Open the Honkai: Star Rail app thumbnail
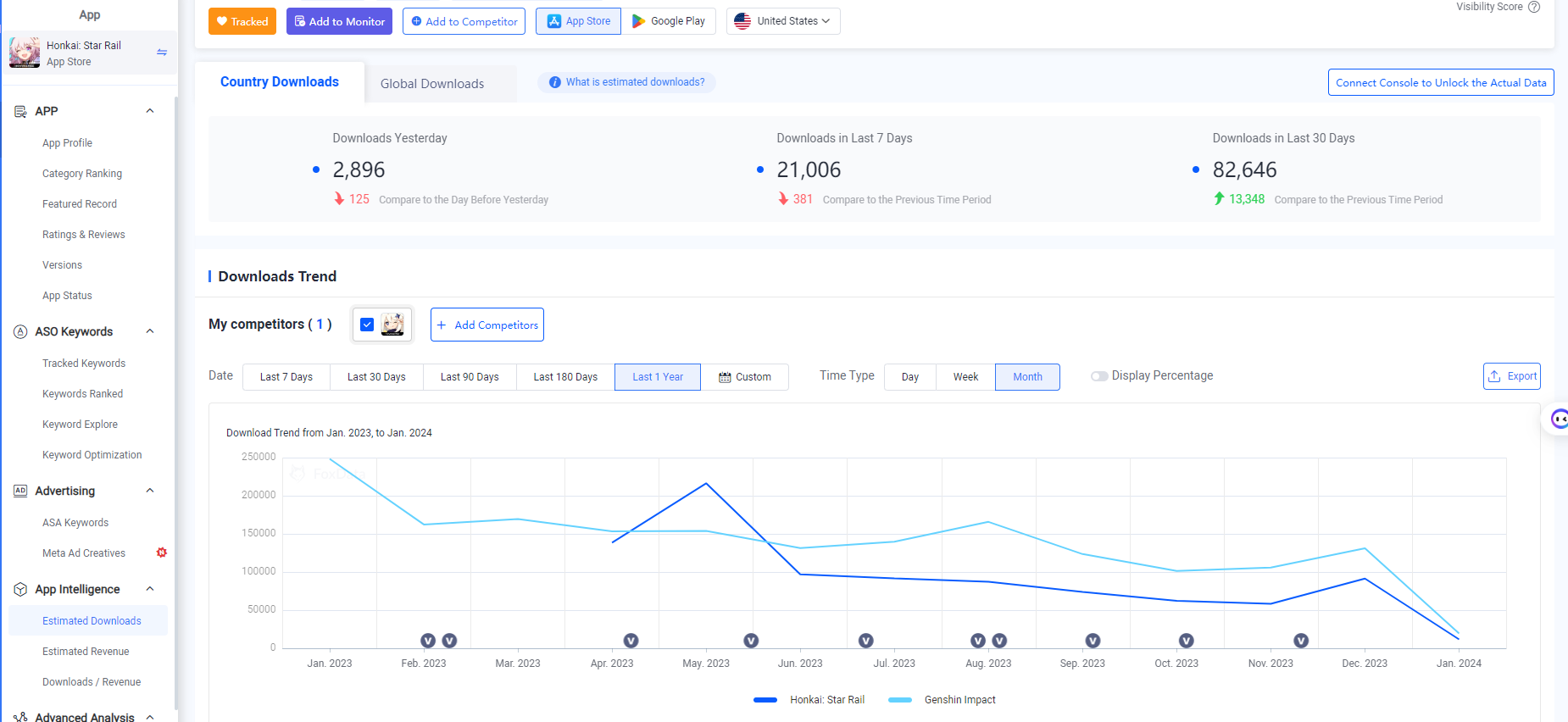This screenshot has height=722, width=1568. 25,53
